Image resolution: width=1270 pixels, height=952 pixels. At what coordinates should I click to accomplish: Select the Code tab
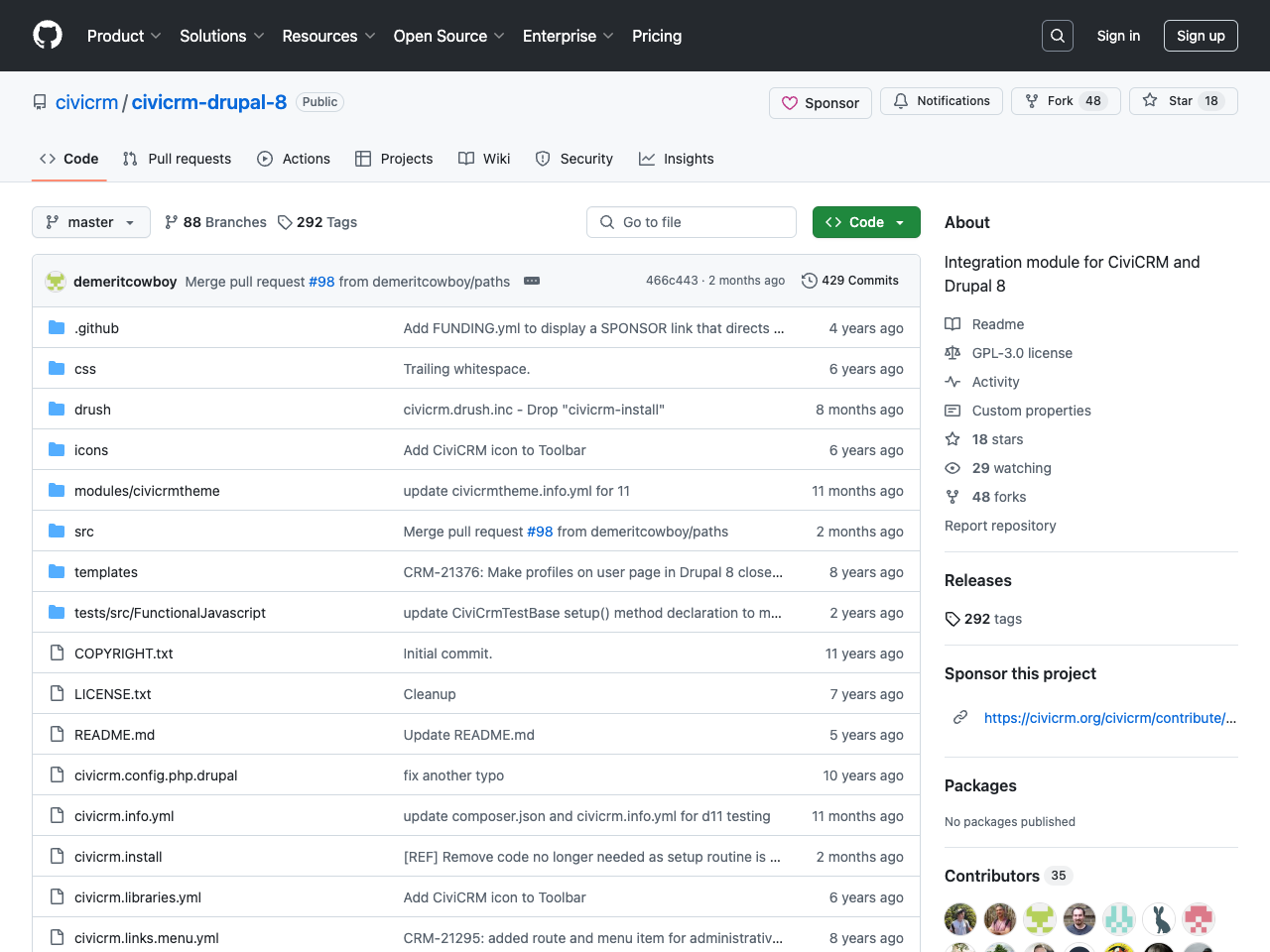click(69, 159)
